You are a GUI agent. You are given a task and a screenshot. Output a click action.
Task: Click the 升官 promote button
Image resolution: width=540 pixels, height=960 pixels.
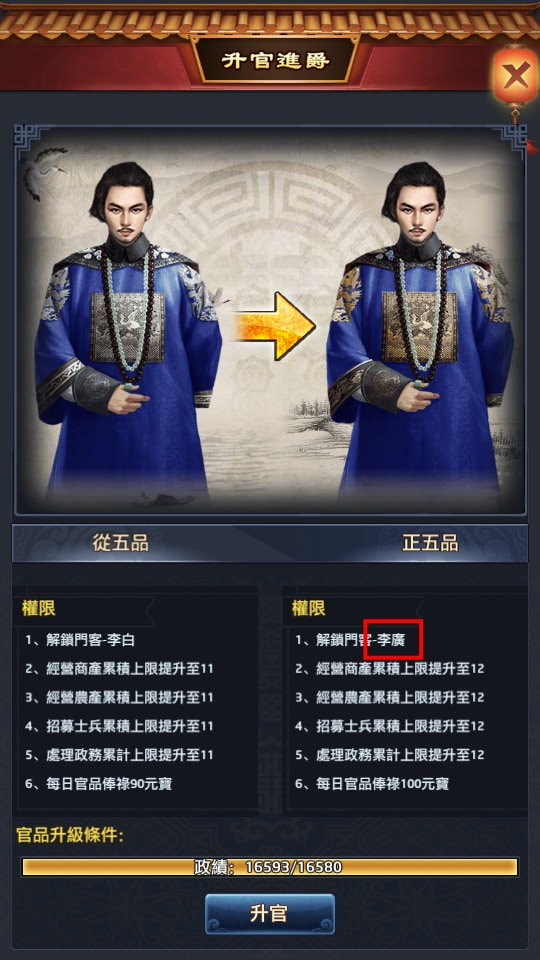[x=269, y=913]
